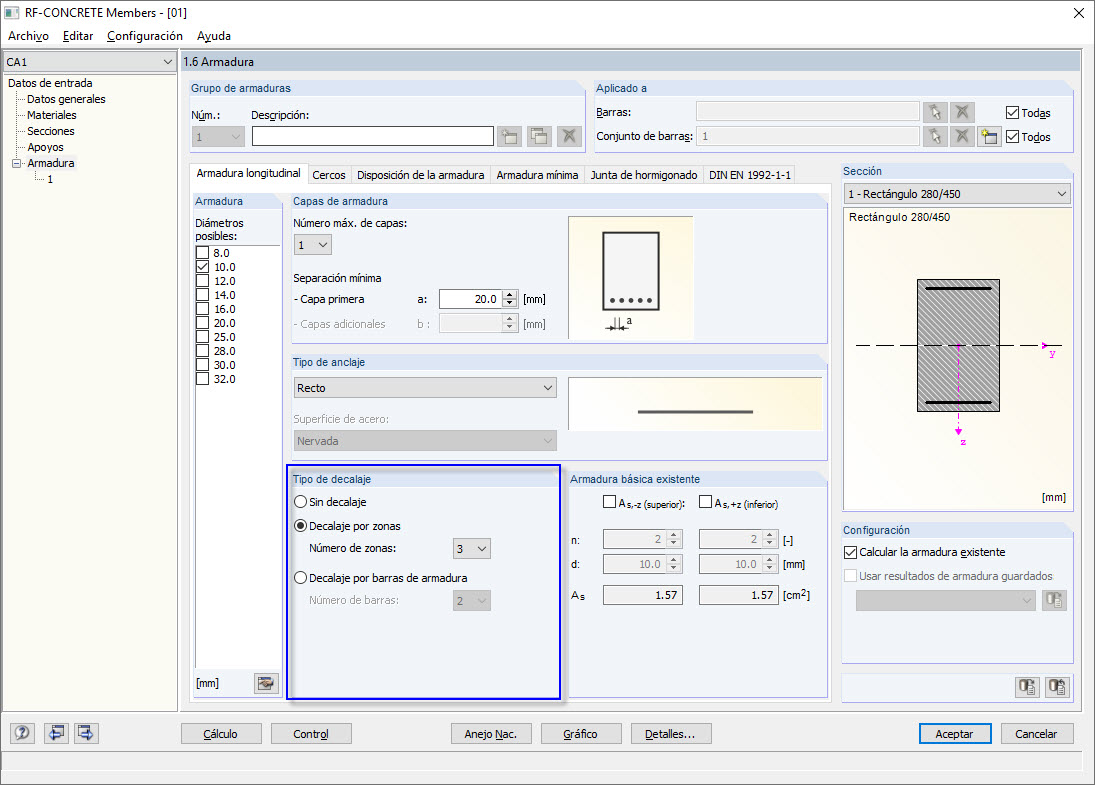Click the Control button
The width and height of the screenshot is (1095, 785).
311,734
